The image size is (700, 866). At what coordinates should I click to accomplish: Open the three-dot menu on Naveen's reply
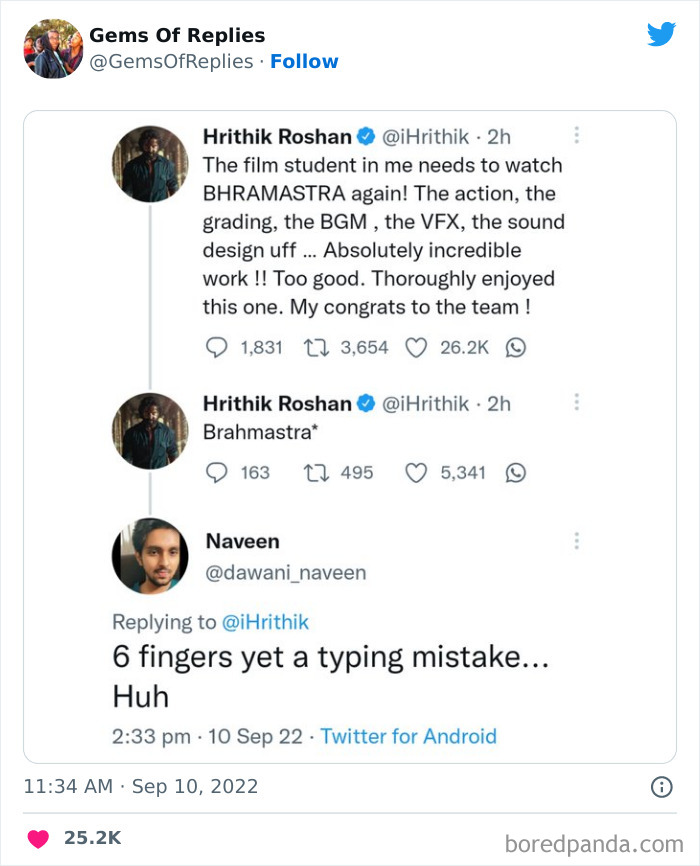576,539
